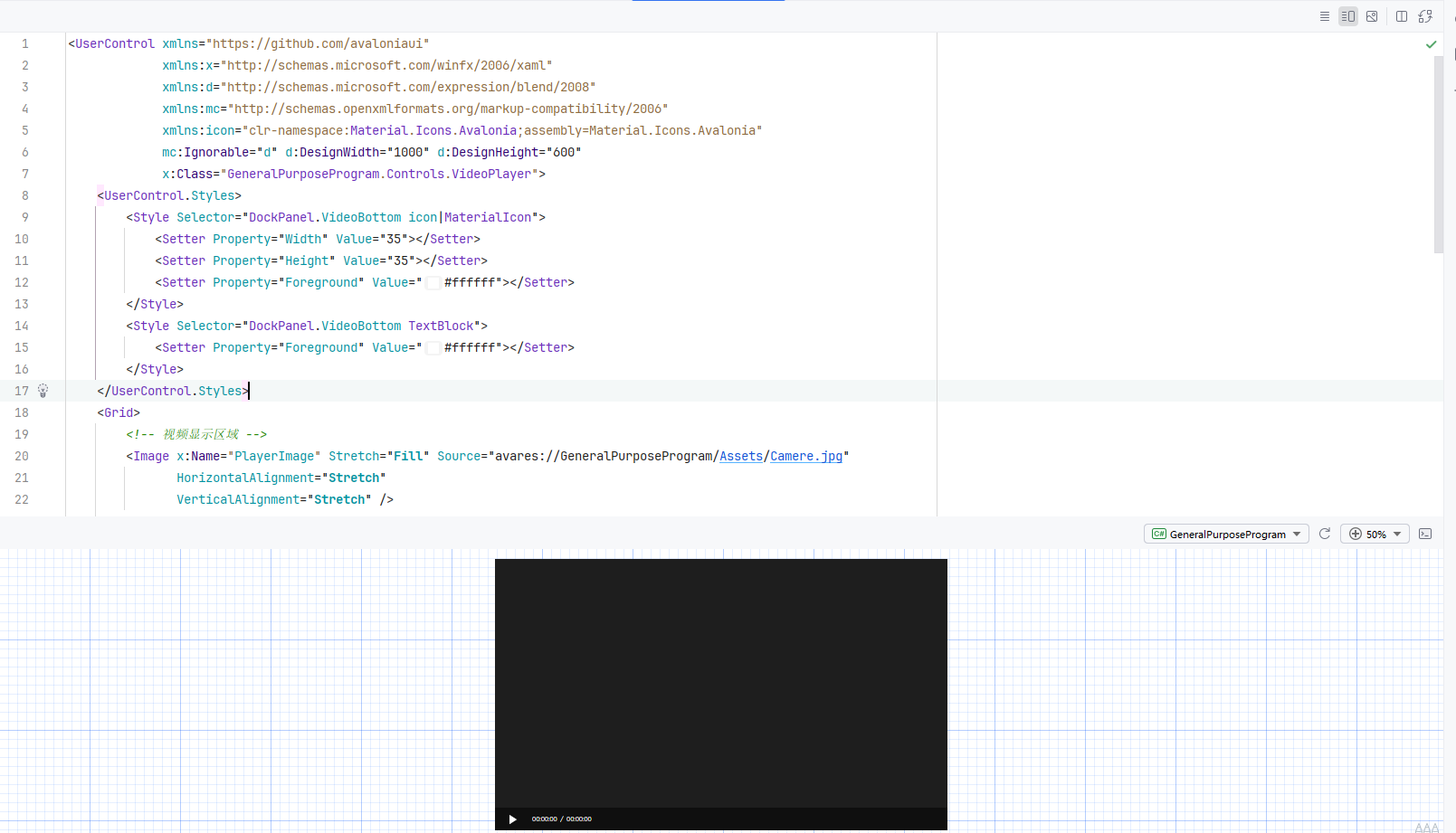Select the editor and preview split view
The height and width of the screenshot is (833, 1456).
click(x=1348, y=16)
